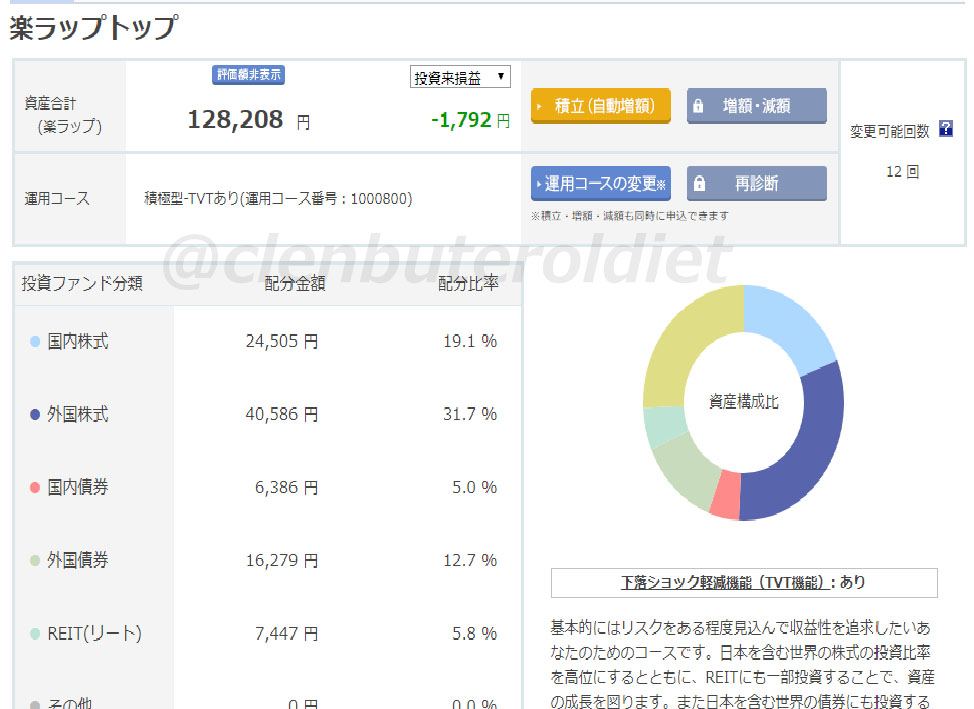Image resolution: width=974 pixels, height=709 pixels.
Task: Open the 下落ショック軽減機能（TVT機能） link
Action: 724,583
